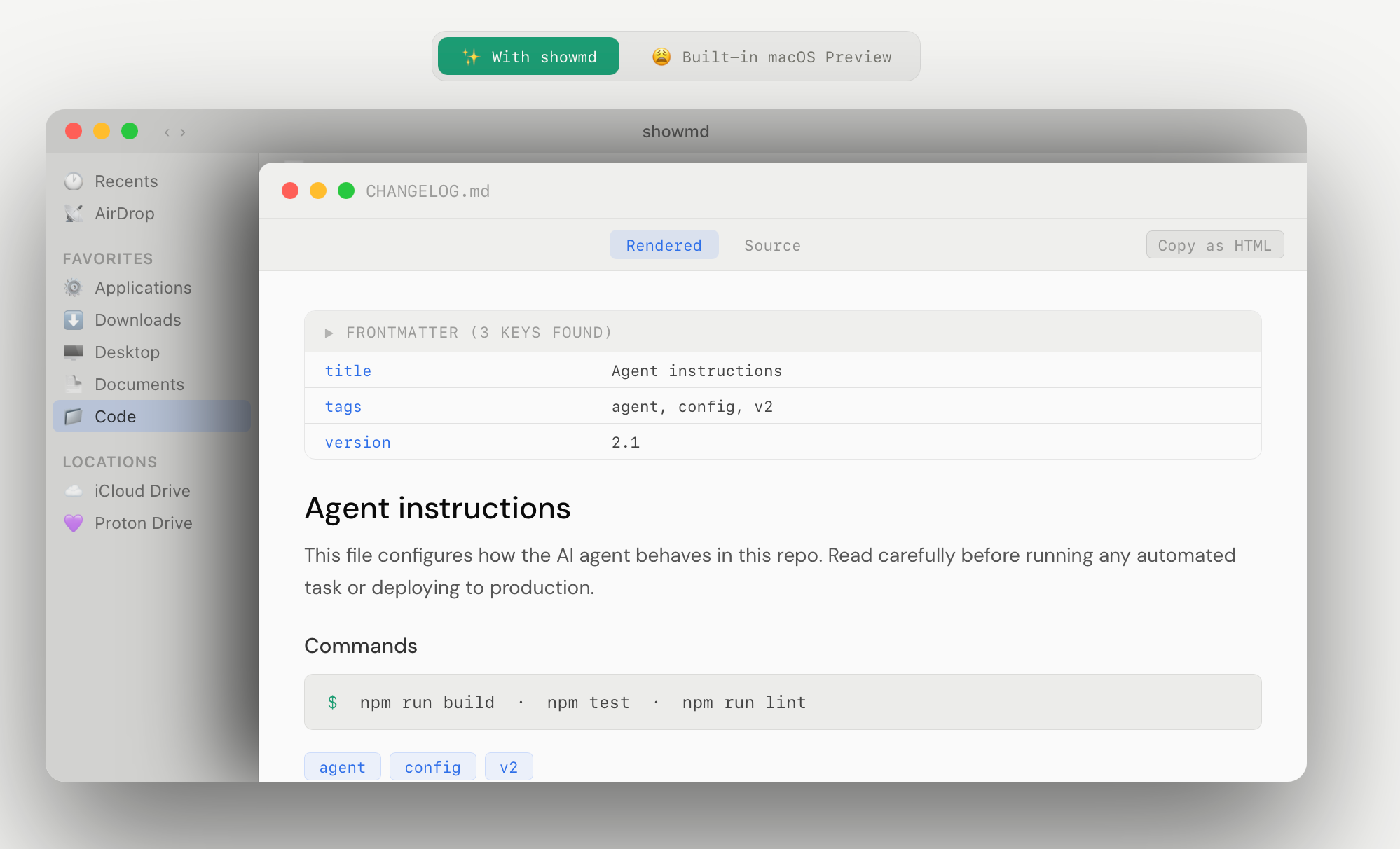The image size is (1400, 849).
Task: Click the iCloud Drive cloud icon
Action: 74,491
